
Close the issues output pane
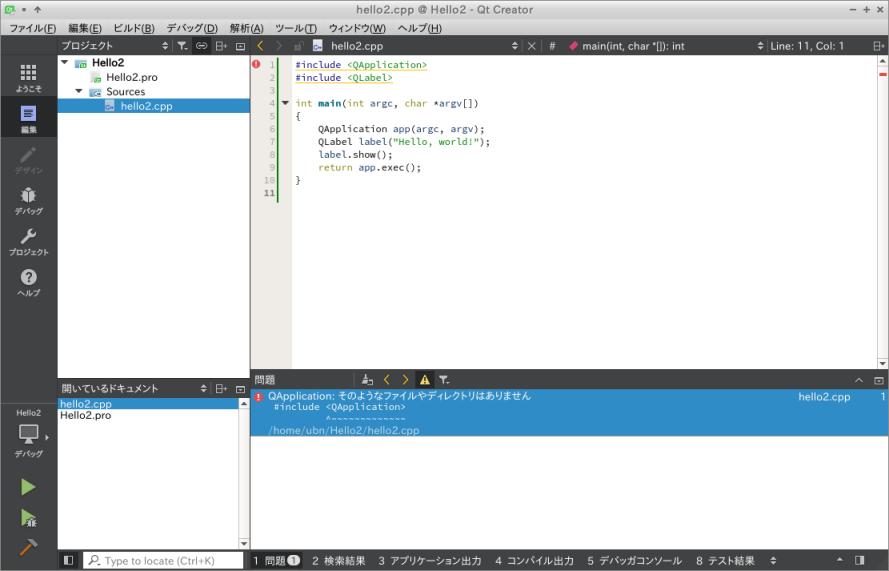point(878,380)
